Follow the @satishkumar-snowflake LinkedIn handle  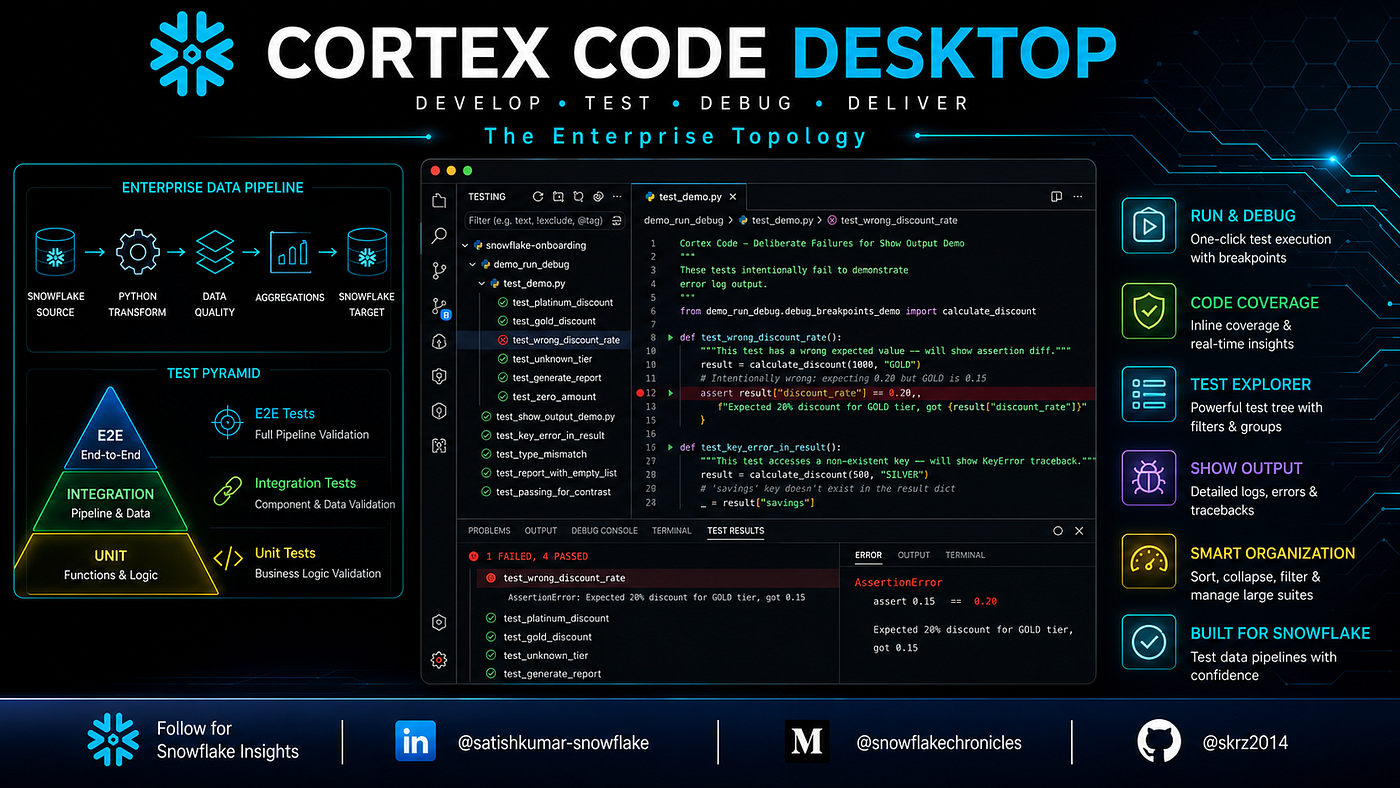(x=553, y=743)
